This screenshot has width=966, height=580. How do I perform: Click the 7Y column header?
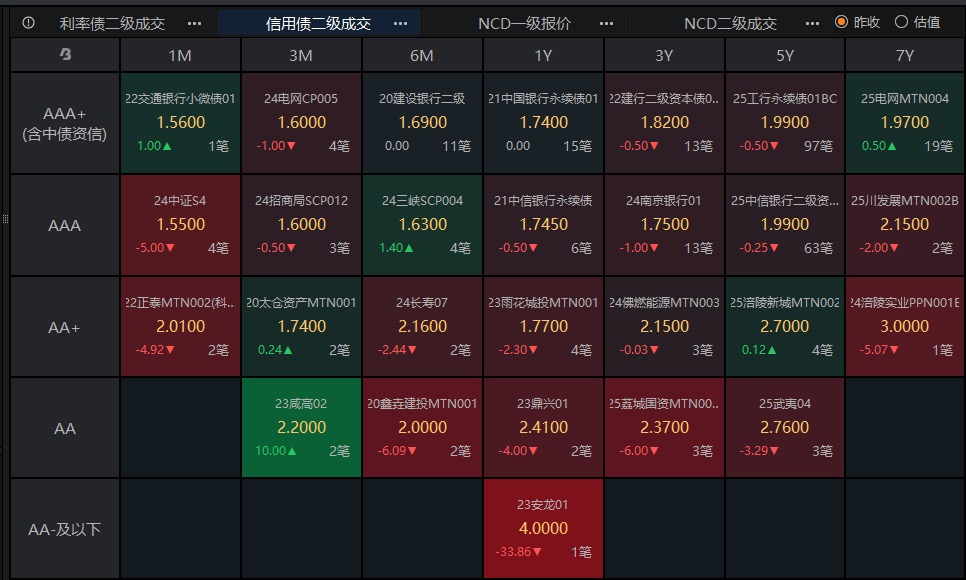tap(905, 55)
